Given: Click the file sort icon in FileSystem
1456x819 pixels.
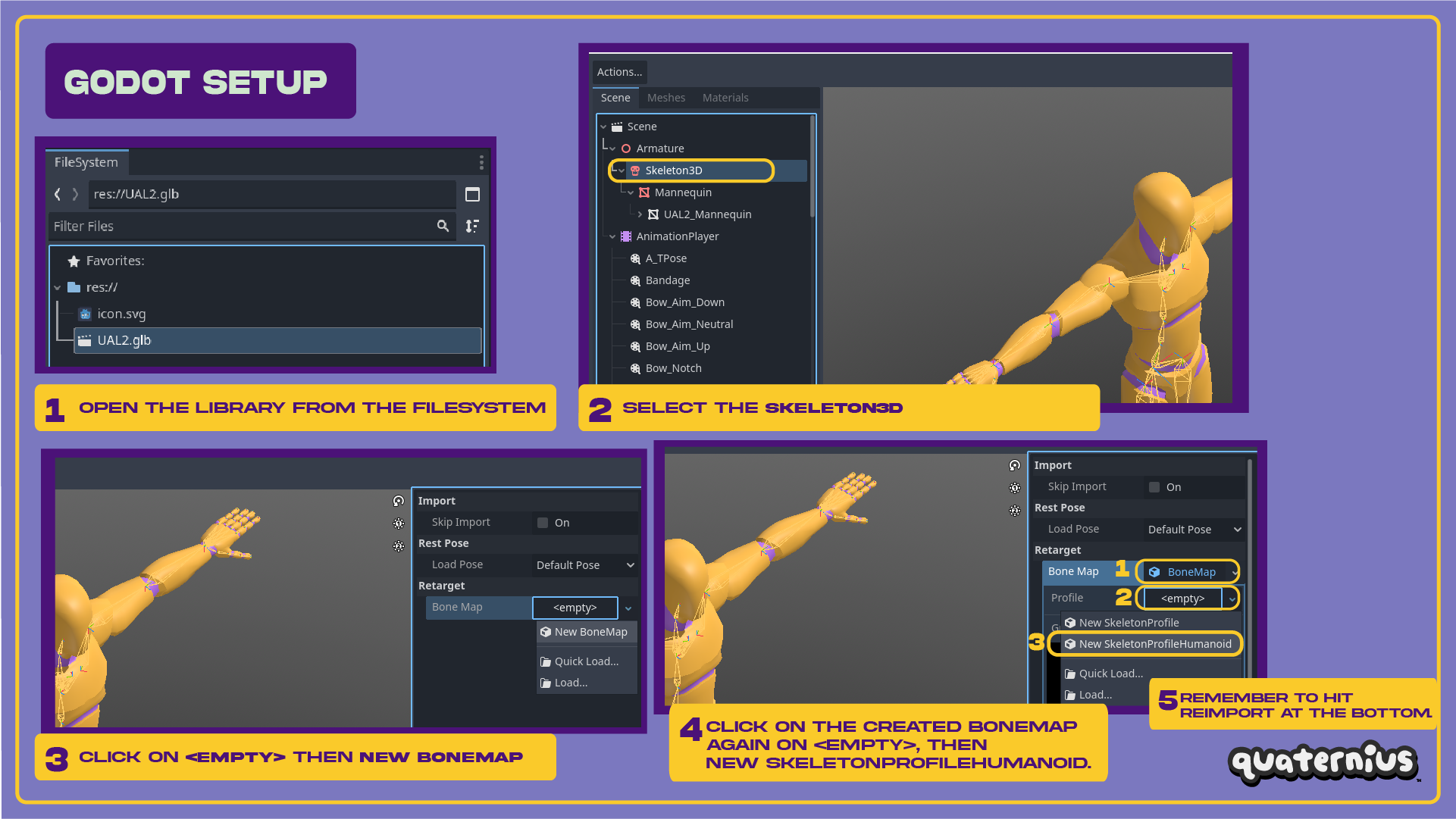Looking at the screenshot, I should click(472, 226).
